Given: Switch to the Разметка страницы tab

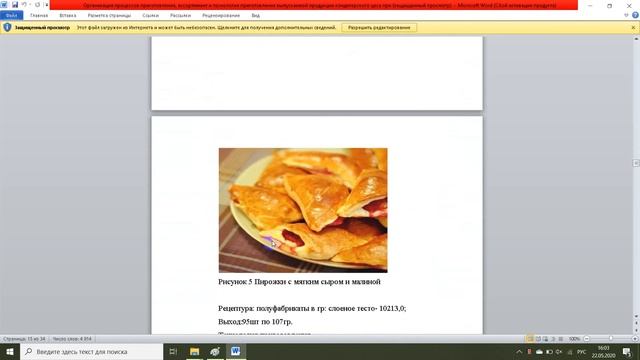Looking at the screenshot, I should [109, 16].
